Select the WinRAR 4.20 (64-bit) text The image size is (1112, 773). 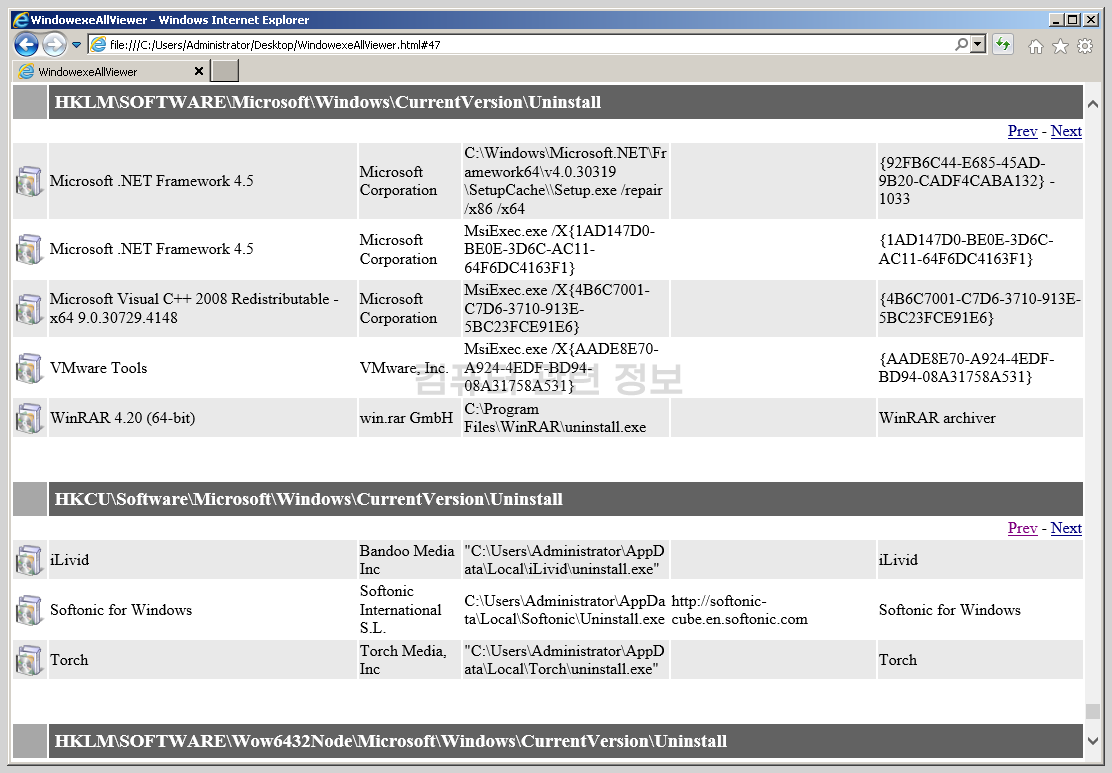tap(122, 418)
